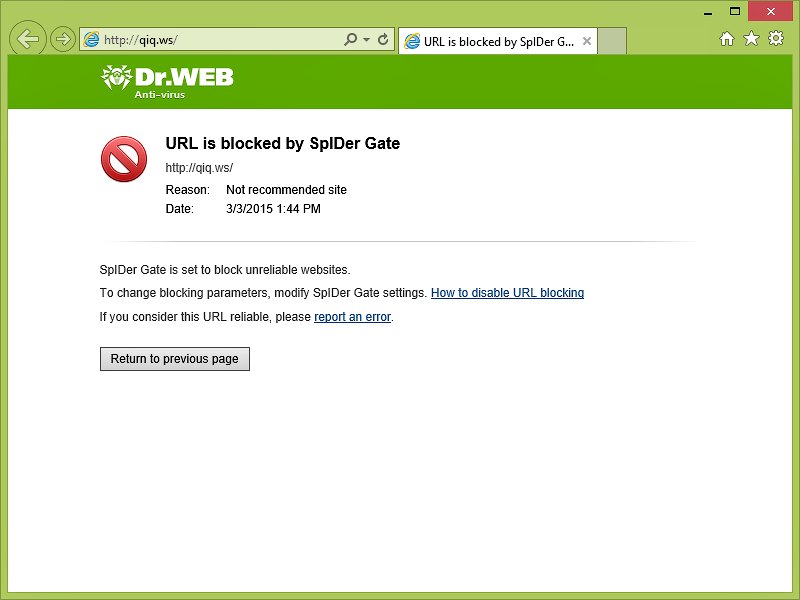800x600 pixels.
Task: Close the 'URL is blocked' tab
Action: (587, 41)
